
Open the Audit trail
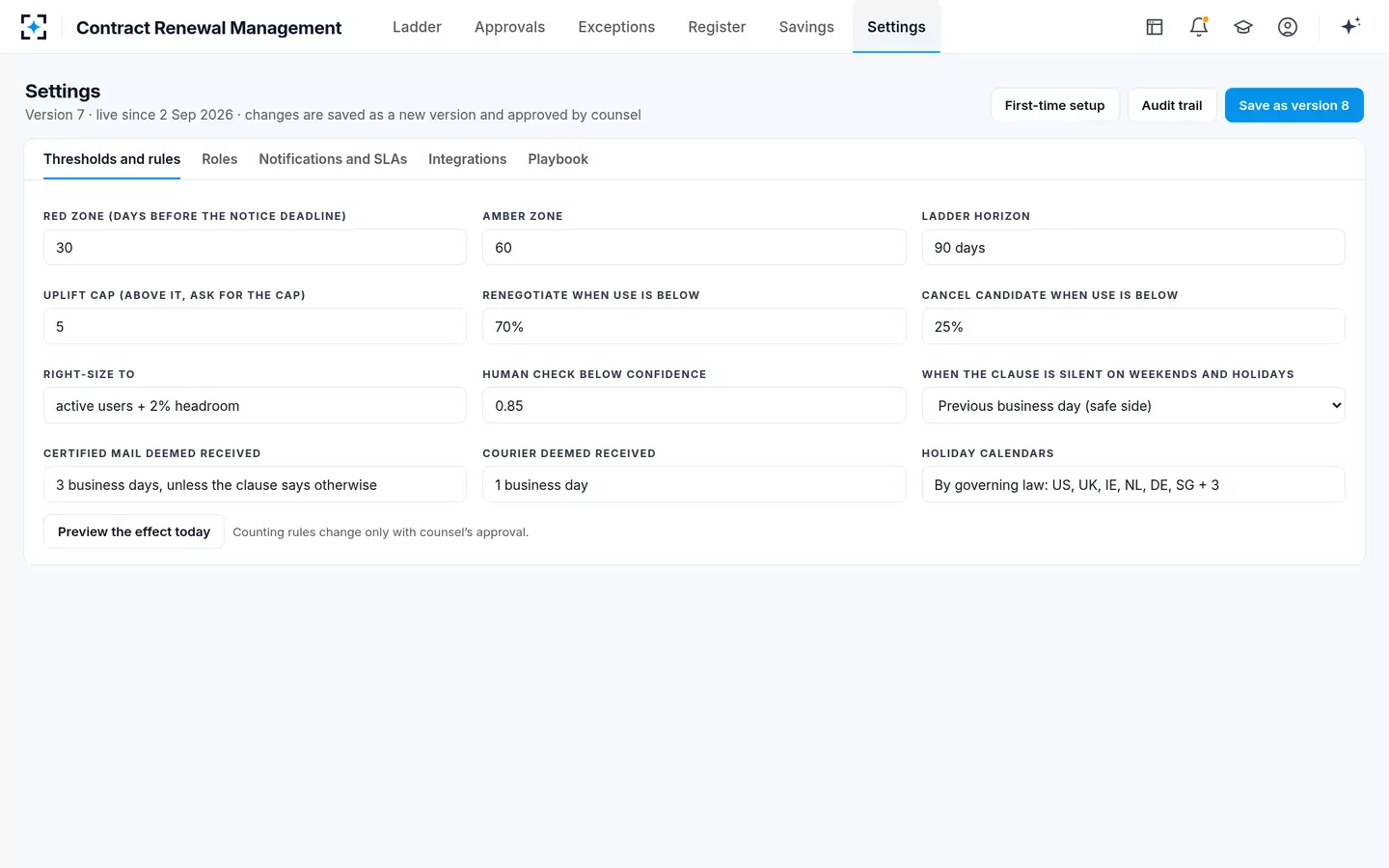1172,105
